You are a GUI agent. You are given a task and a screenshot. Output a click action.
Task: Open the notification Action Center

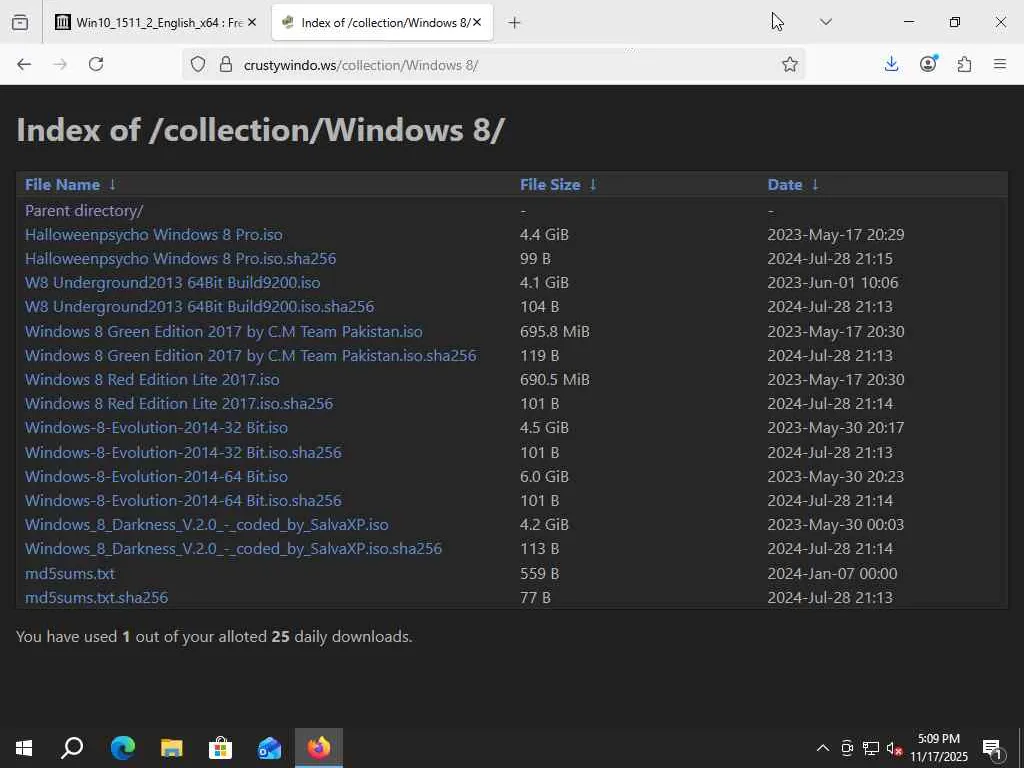point(992,748)
